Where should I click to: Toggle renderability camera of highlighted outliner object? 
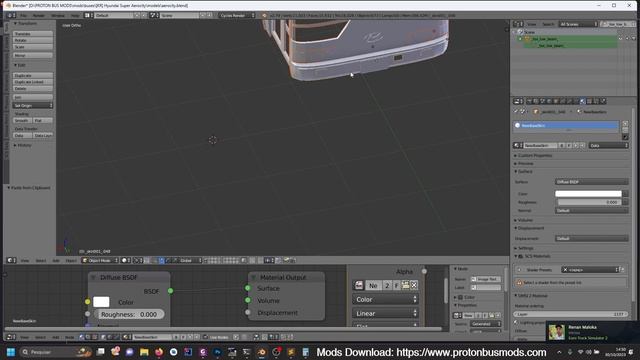[x=634, y=39]
